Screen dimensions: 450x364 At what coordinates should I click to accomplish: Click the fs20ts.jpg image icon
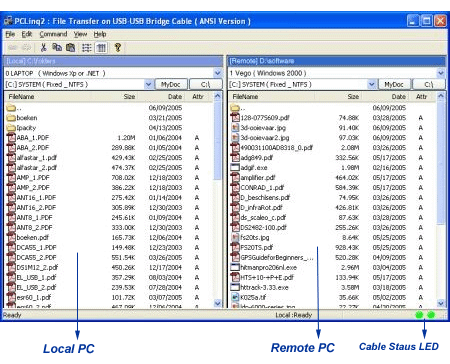click(x=235, y=238)
